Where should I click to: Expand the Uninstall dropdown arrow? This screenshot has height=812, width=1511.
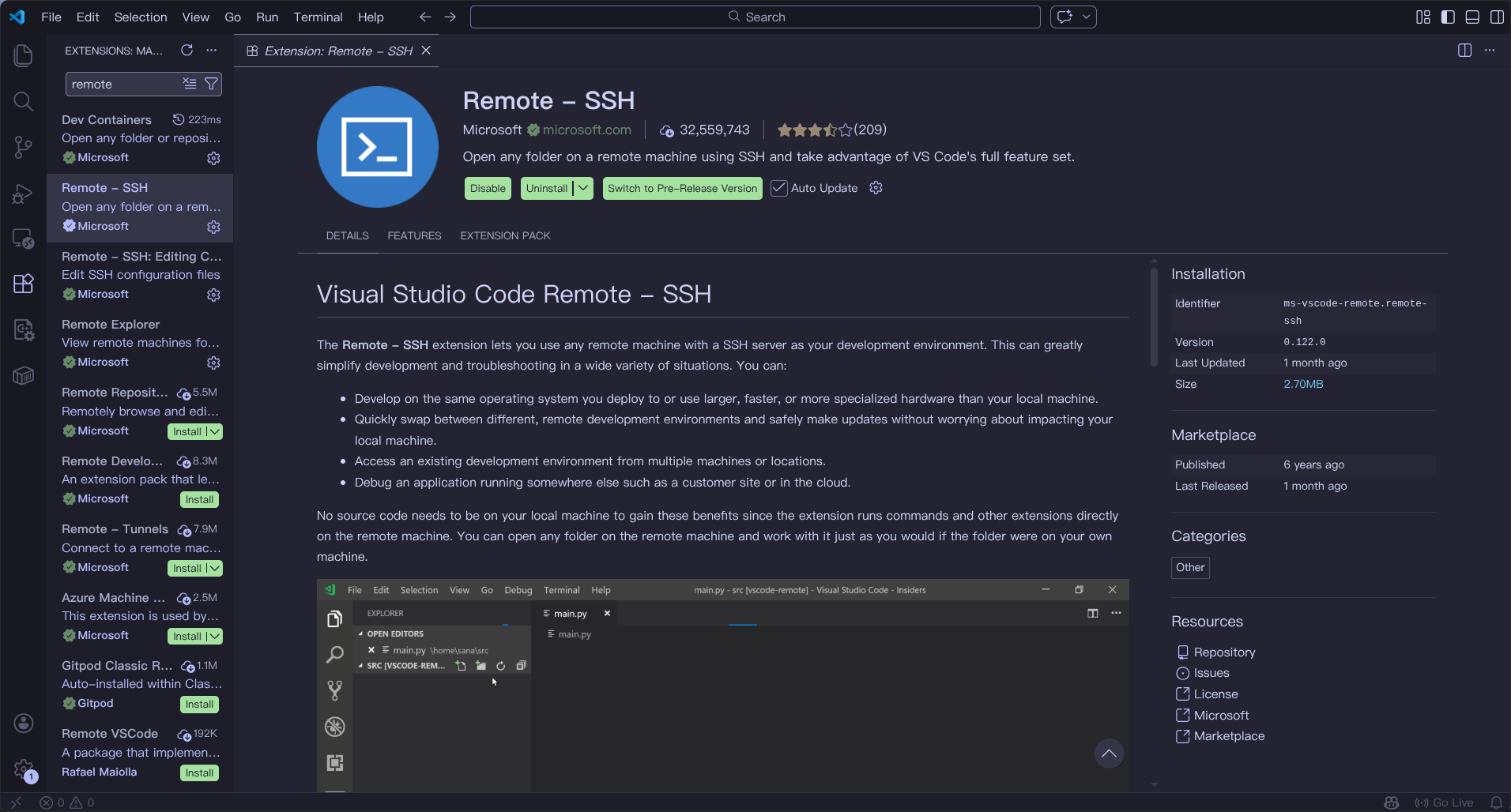pos(583,188)
